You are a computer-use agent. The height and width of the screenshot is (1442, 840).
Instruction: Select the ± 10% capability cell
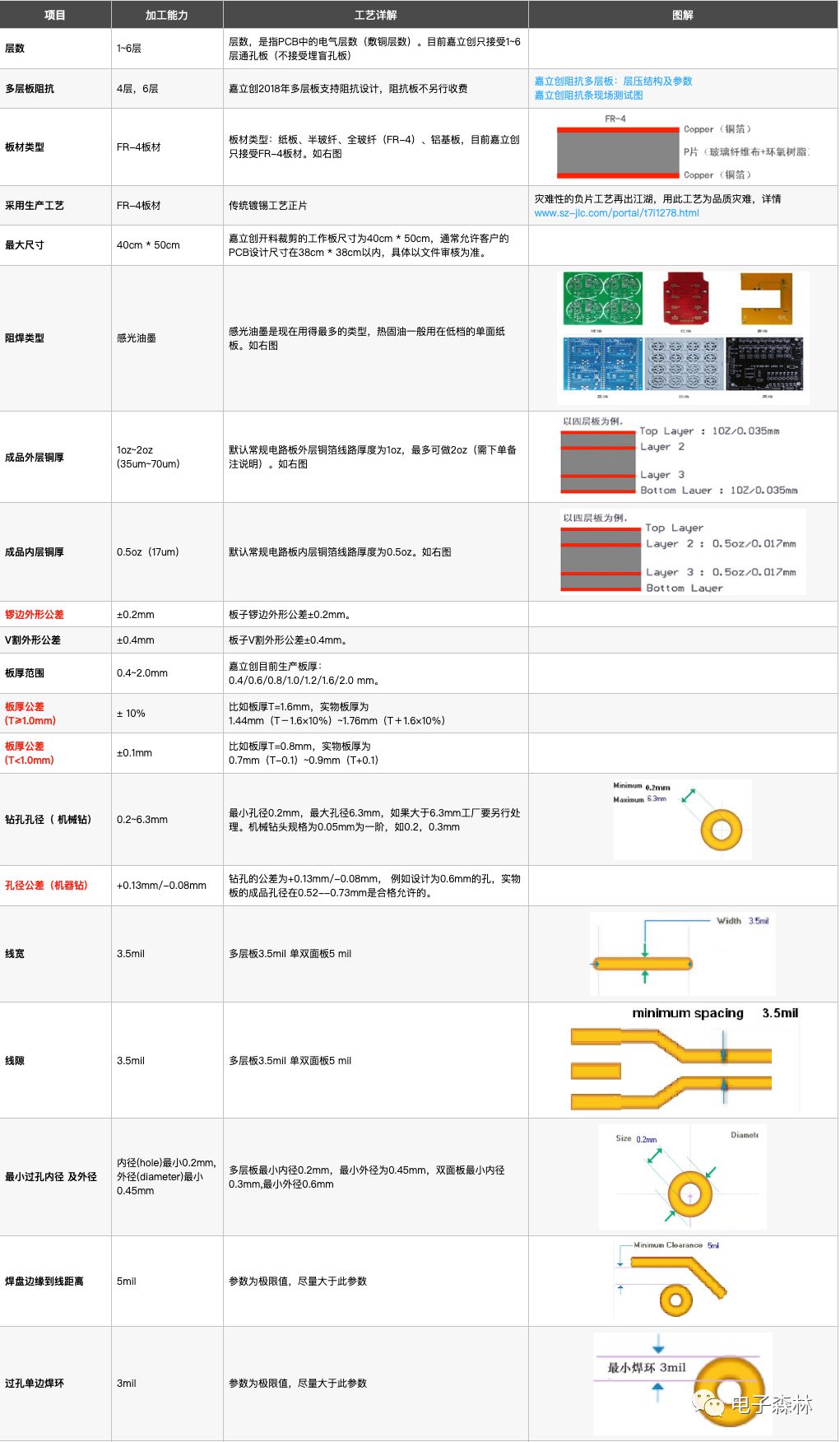[x=132, y=714]
